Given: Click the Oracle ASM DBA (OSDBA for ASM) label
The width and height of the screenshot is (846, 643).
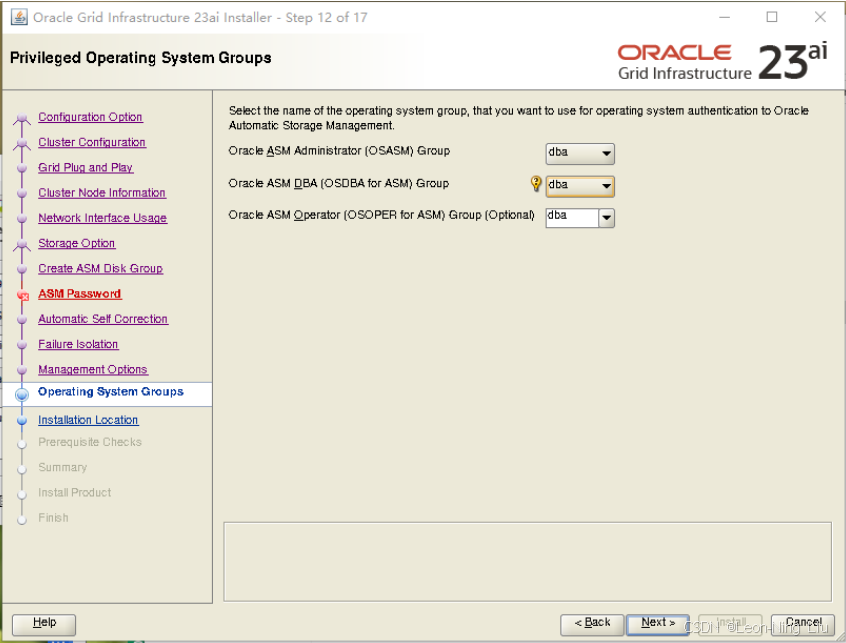Looking at the screenshot, I should (338, 183).
